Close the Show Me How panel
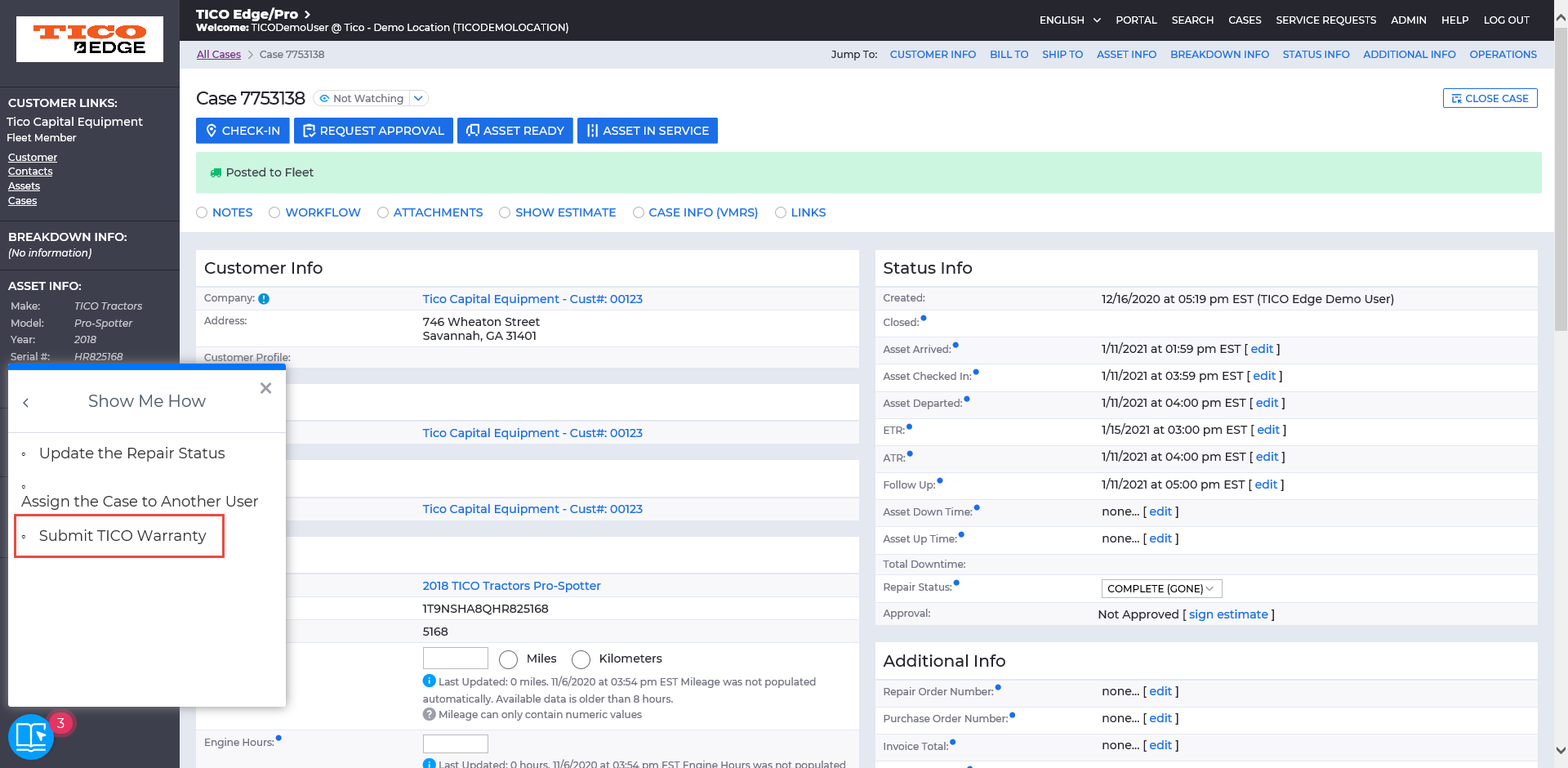 point(265,388)
